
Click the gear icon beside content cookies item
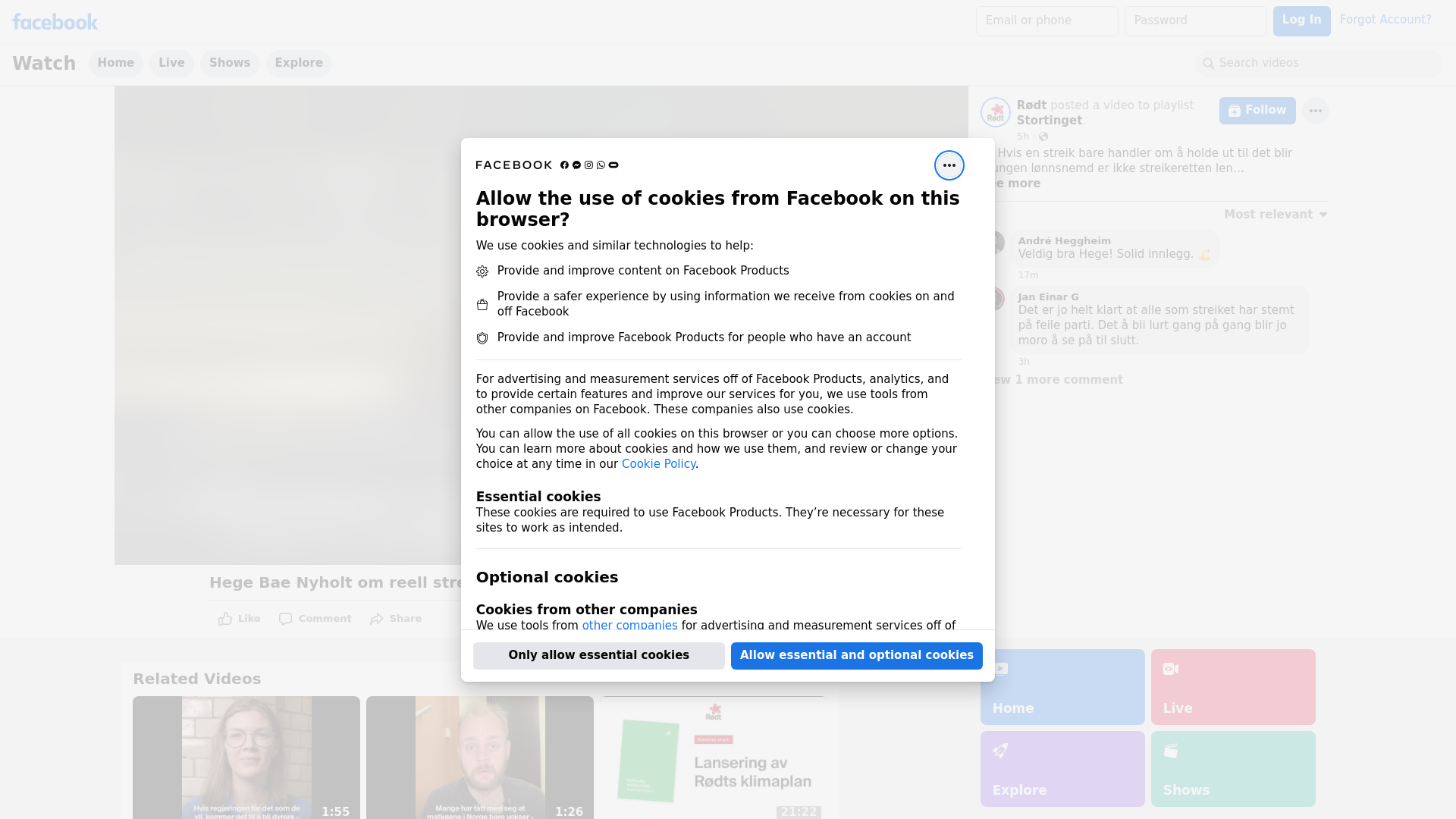point(482,271)
